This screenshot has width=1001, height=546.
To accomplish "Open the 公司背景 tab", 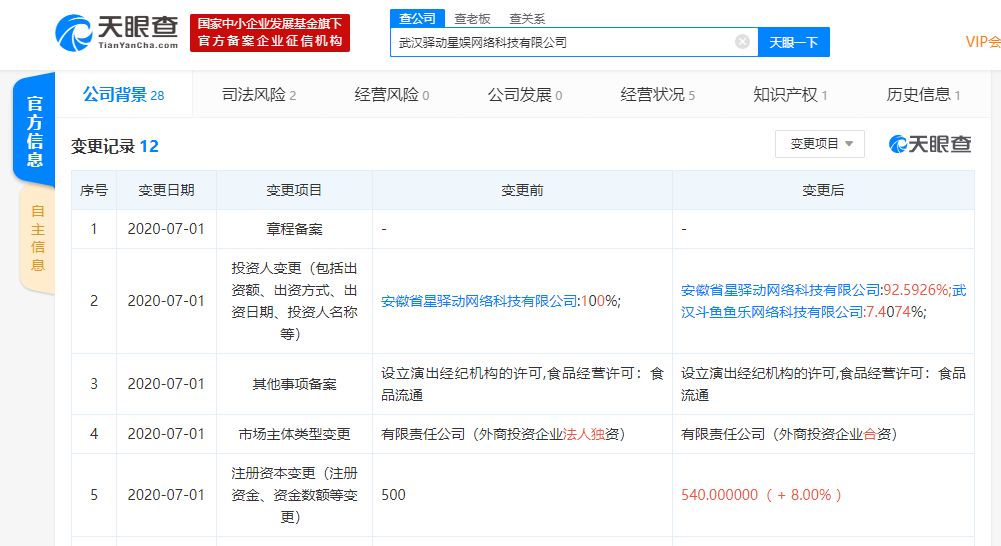I will [122, 95].
